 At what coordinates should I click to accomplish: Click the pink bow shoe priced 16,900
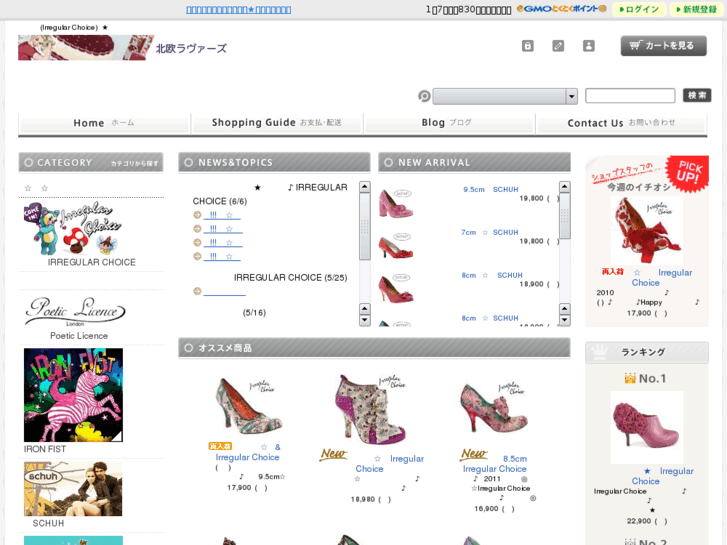(494, 408)
